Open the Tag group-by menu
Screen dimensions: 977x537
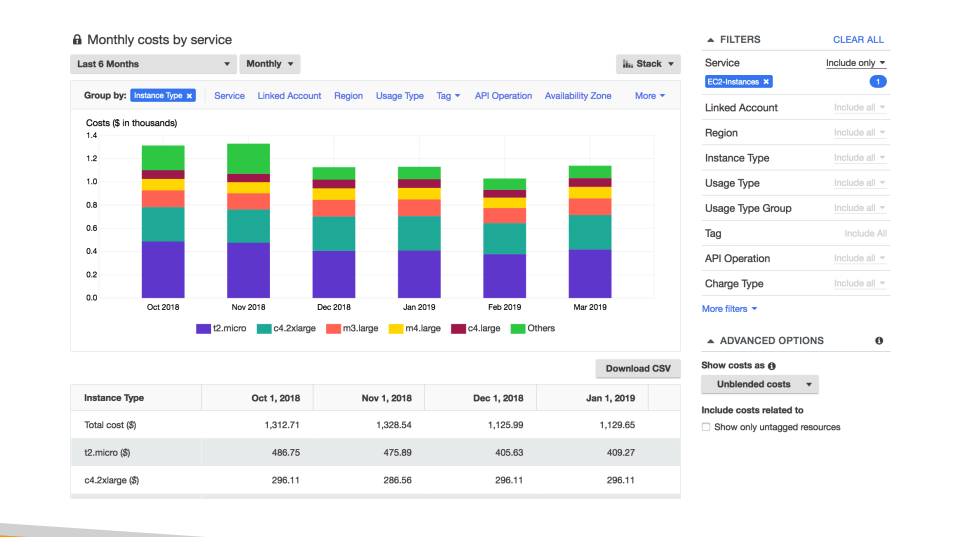pos(448,96)
